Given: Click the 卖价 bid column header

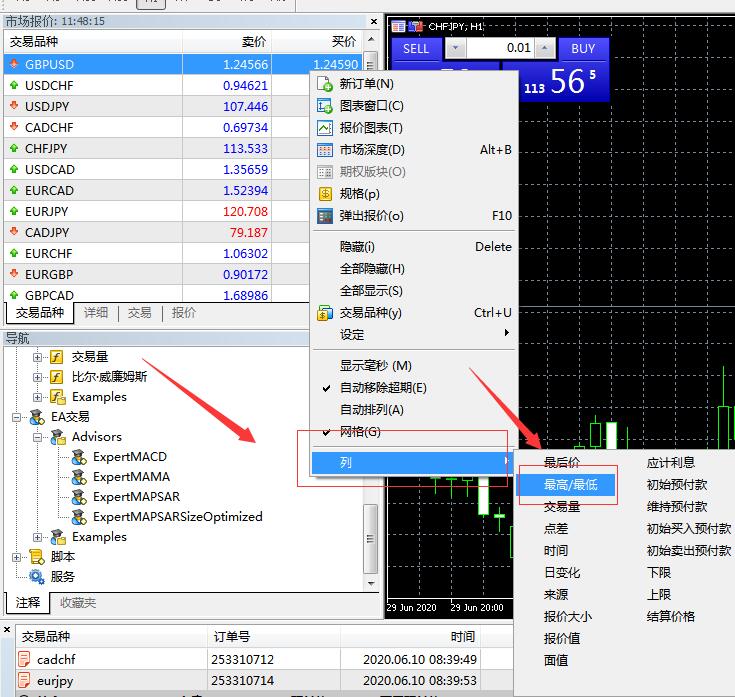Looking at the screenshot, I should click(227, 41).
